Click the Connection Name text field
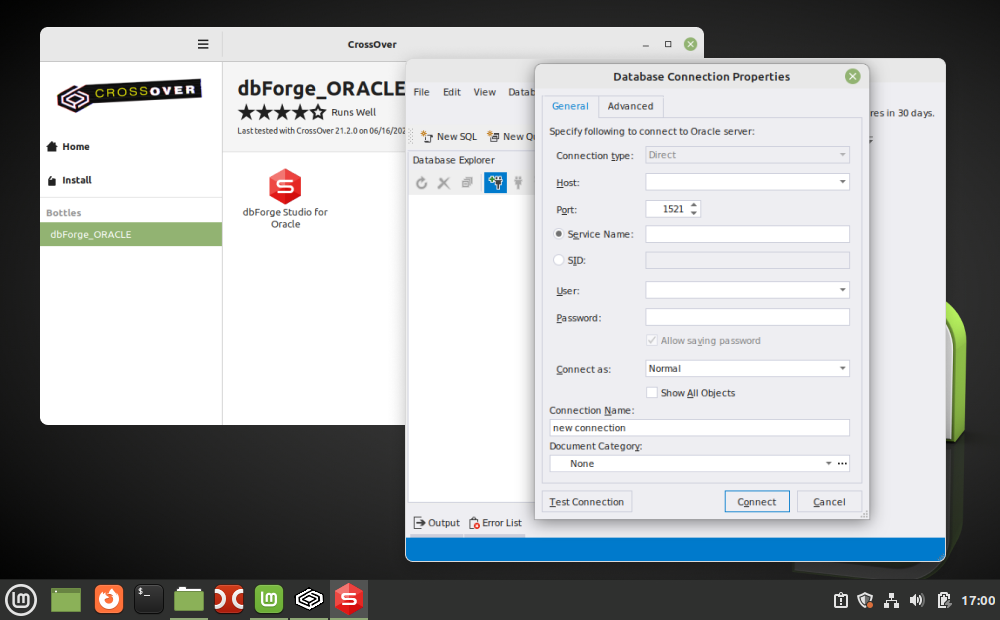Screen dimensions: 1000x620 tap(699, 427)
